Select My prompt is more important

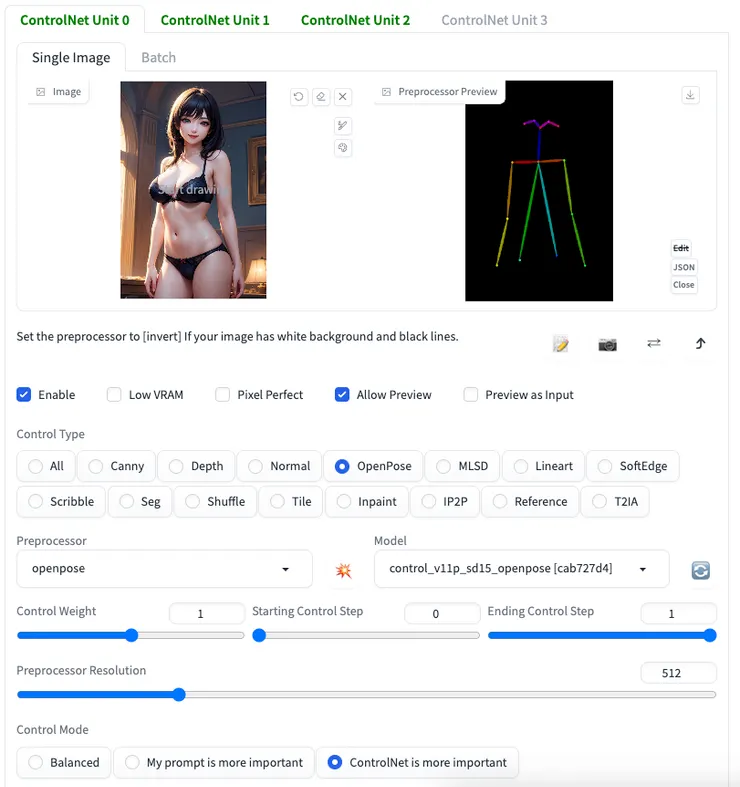tap(214, 762)
